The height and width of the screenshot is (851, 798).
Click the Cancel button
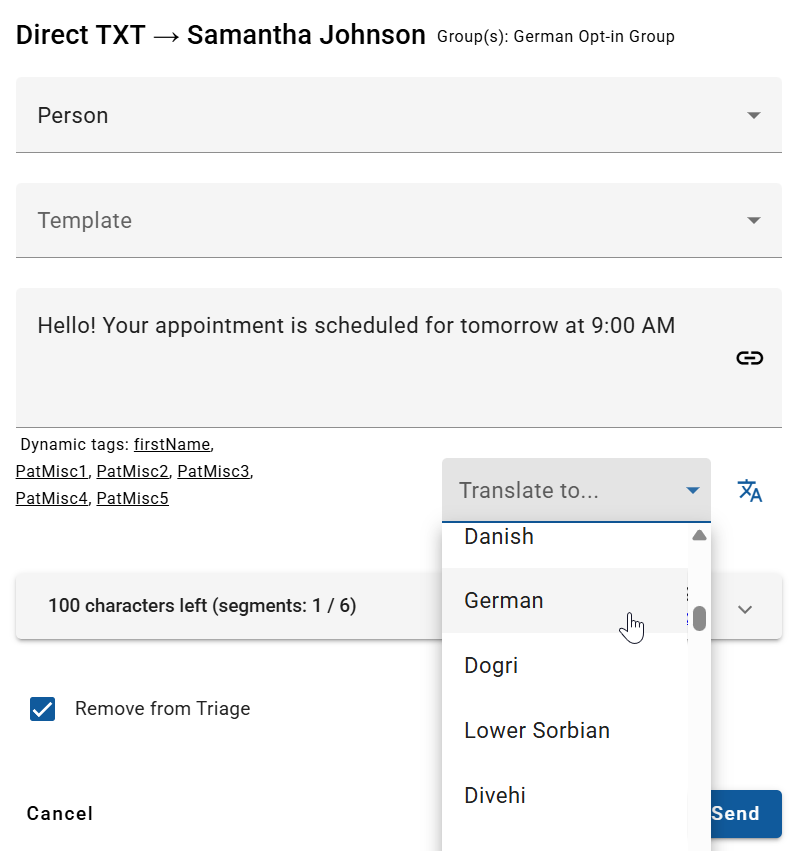60,813
